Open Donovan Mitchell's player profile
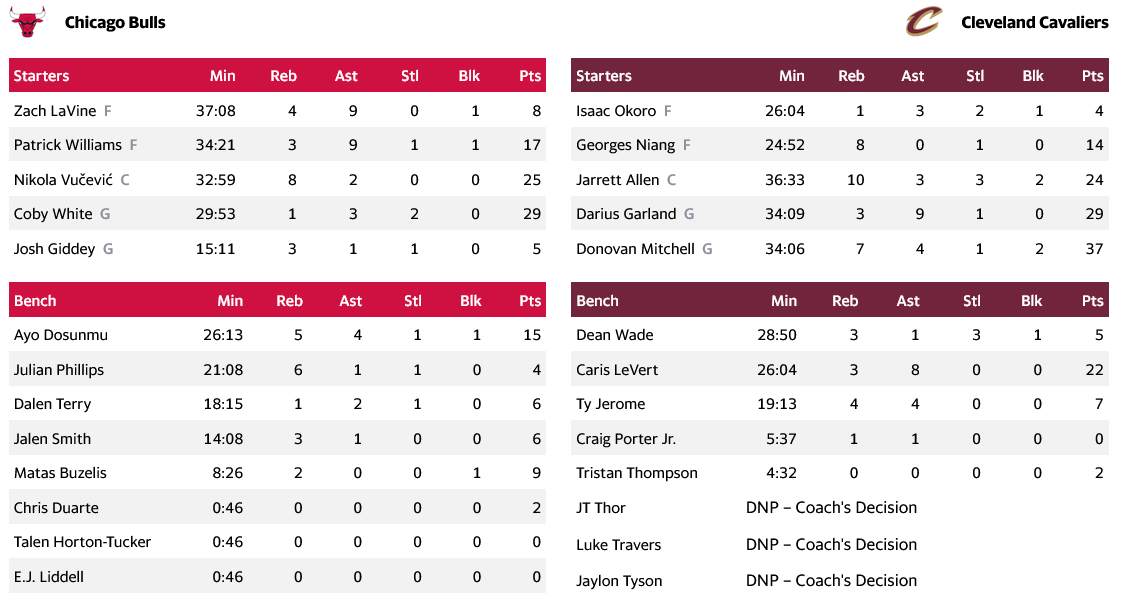 [635, 249]
